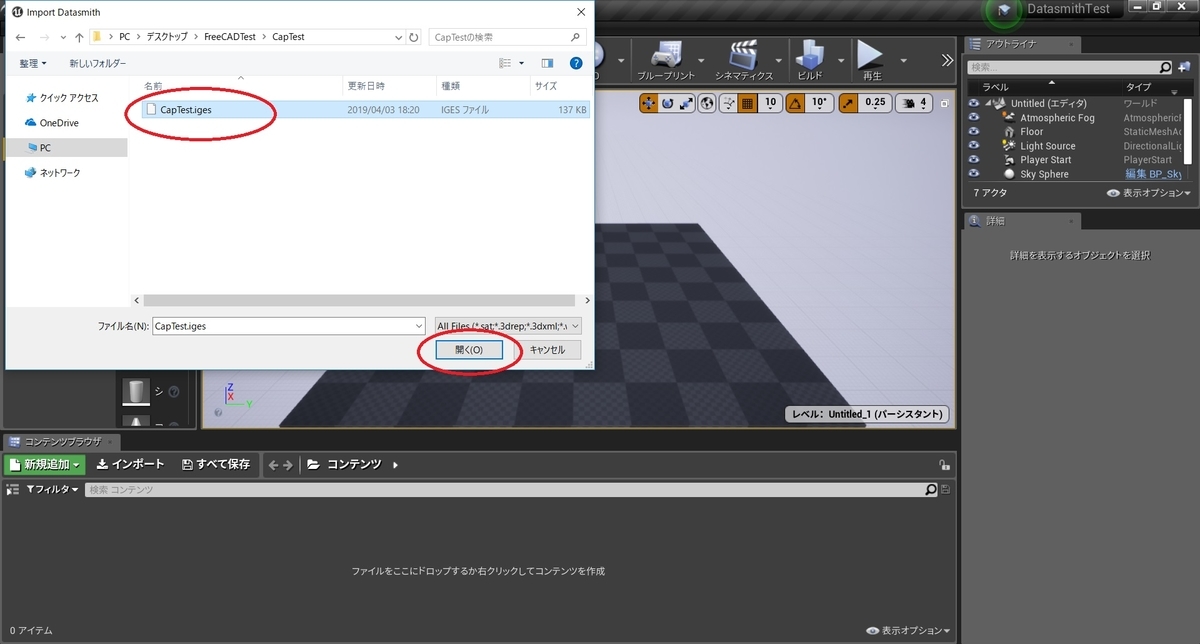1200x644 pixels.
Task: Go forward in content browser history
Action: coord(288,465)
